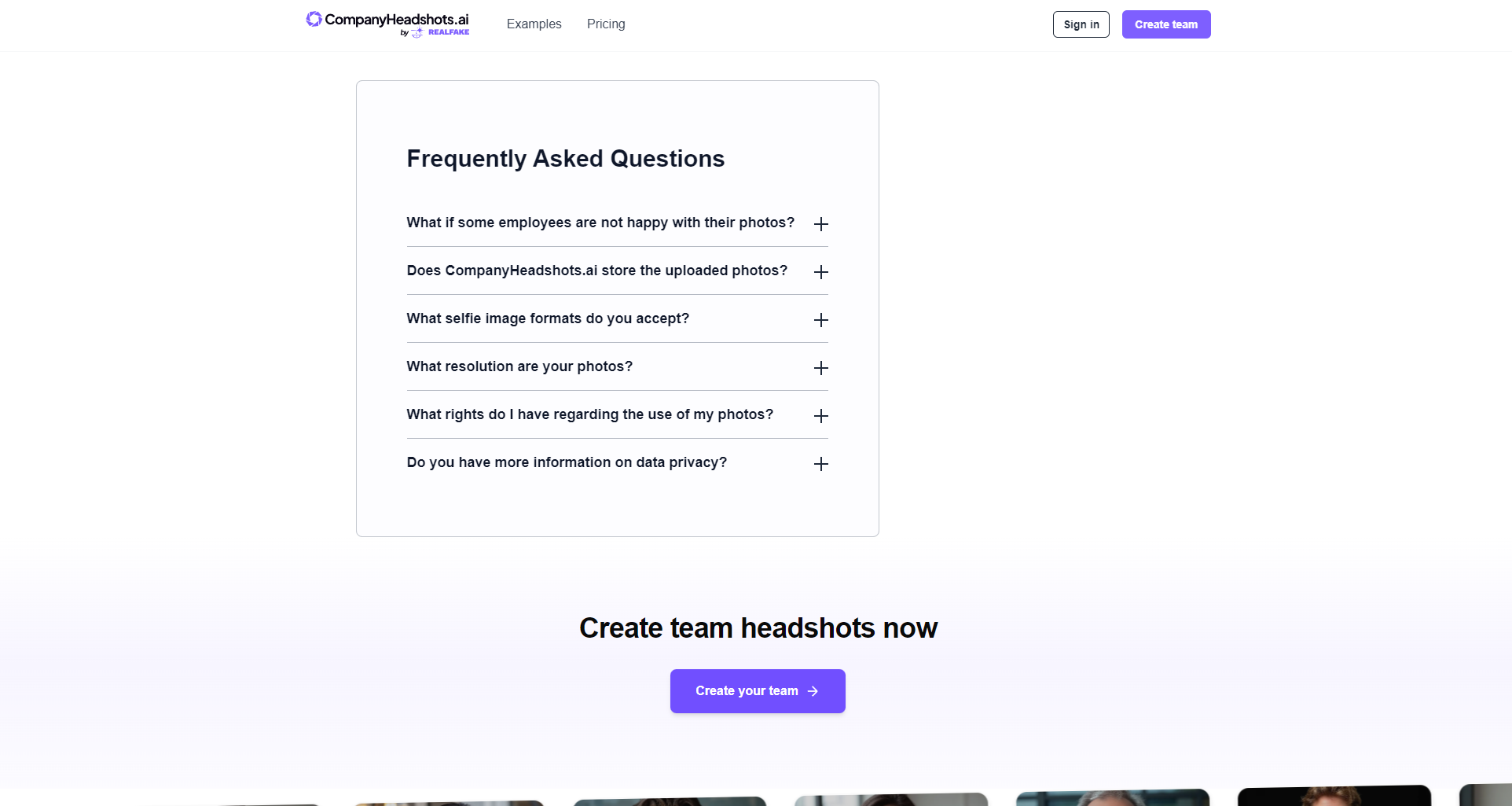Click the large Create your team button
1512x806 pixels.
(757, 691)
